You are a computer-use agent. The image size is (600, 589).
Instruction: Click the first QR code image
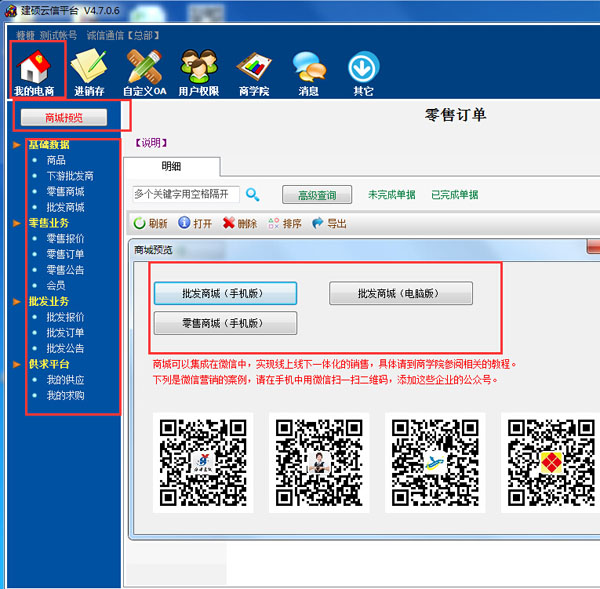coord(203,463)
